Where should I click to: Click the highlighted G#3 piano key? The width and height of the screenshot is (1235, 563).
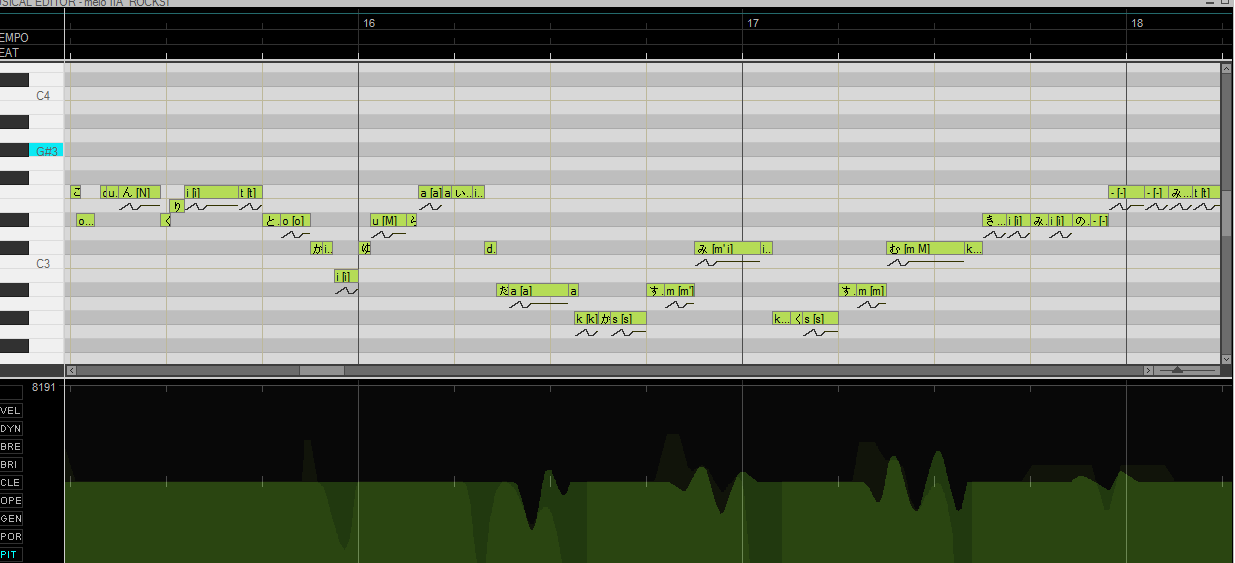[x=46, y=151]
